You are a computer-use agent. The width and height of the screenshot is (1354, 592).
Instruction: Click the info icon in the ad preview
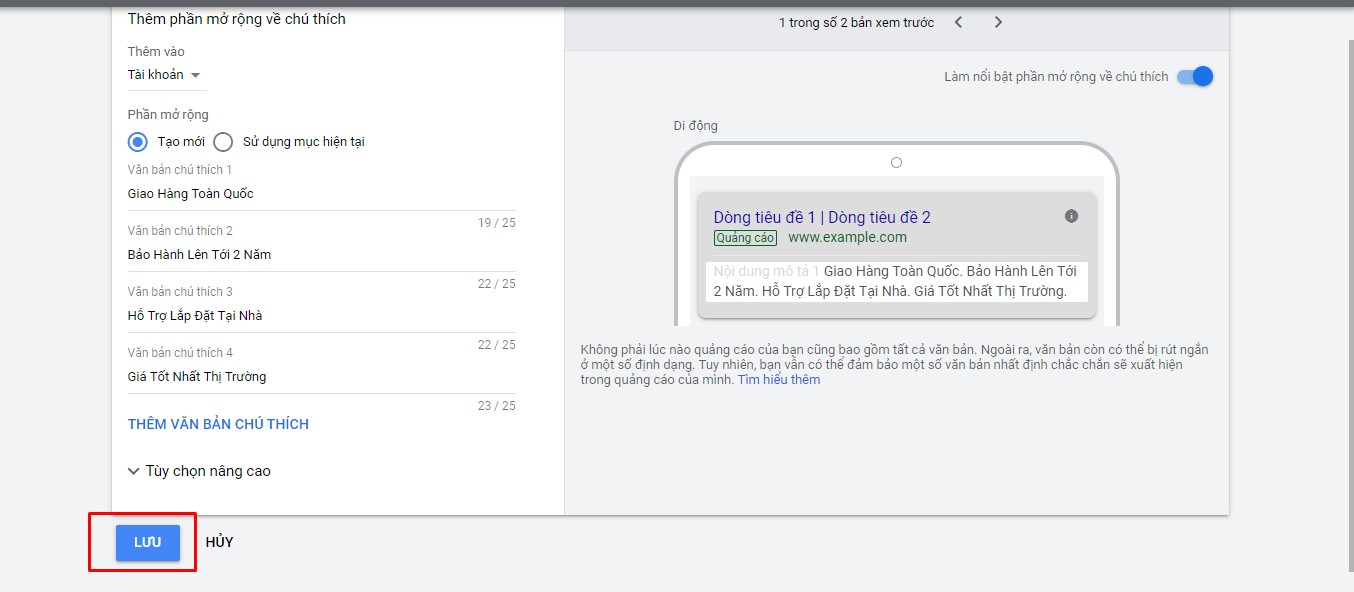coord(1071,216)
